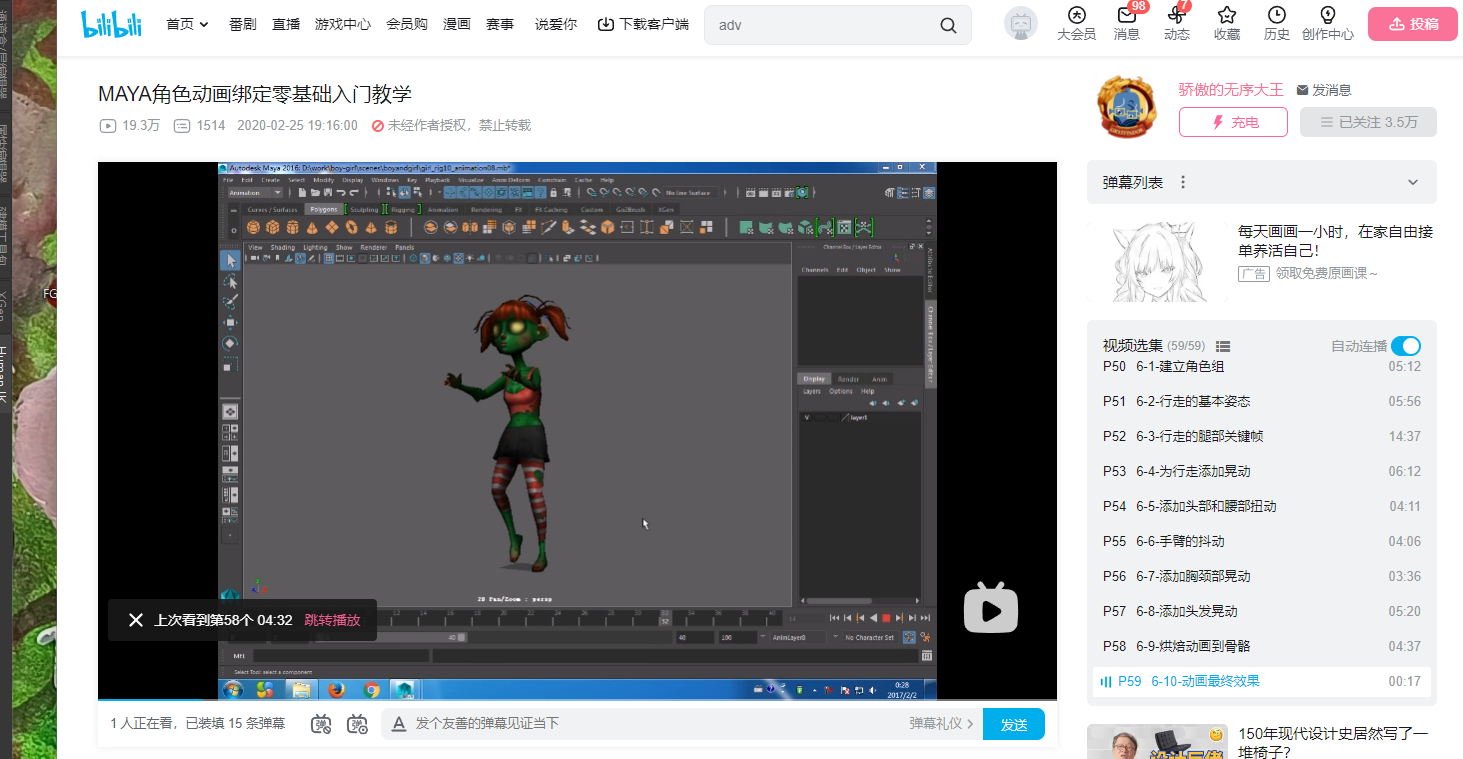Open 下载客户端 download link
Screen dimensions: 1463x759
tap(643, 24)
